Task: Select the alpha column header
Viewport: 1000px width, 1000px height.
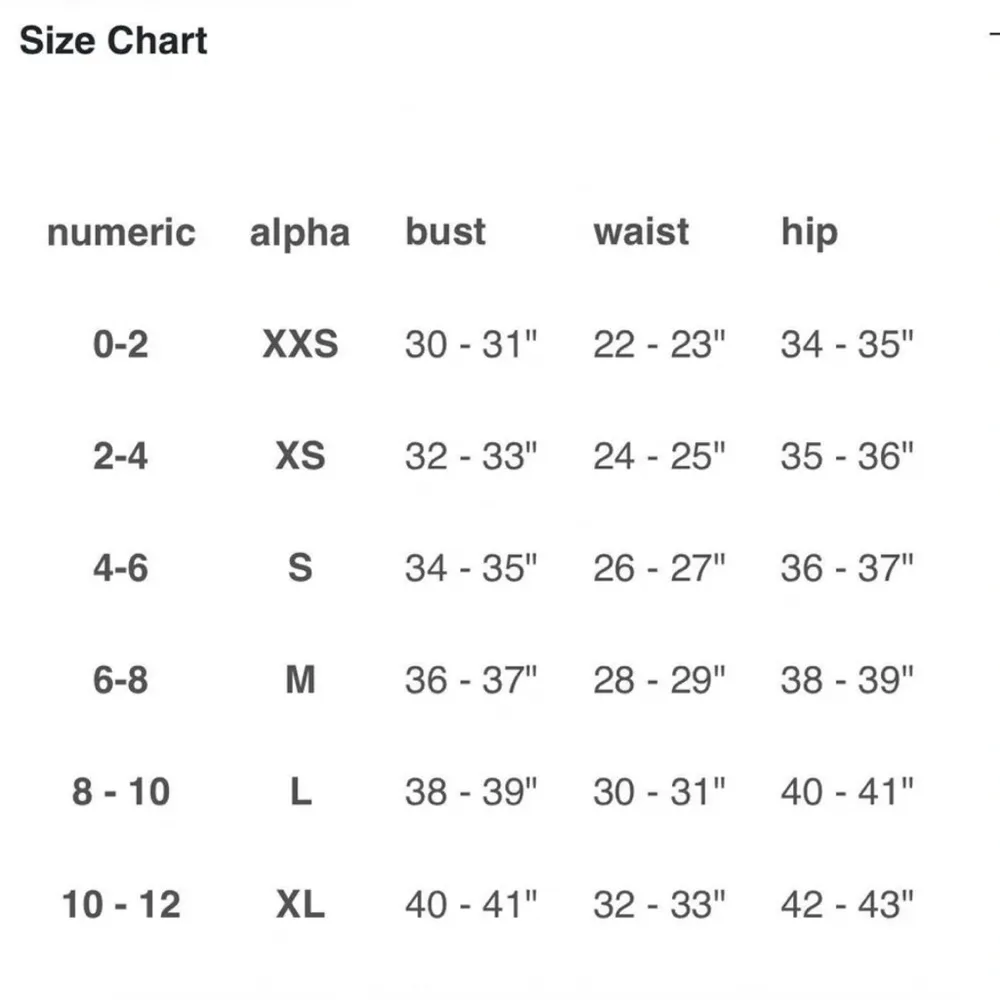Action: pyautogui.click(x=300, y=234)
